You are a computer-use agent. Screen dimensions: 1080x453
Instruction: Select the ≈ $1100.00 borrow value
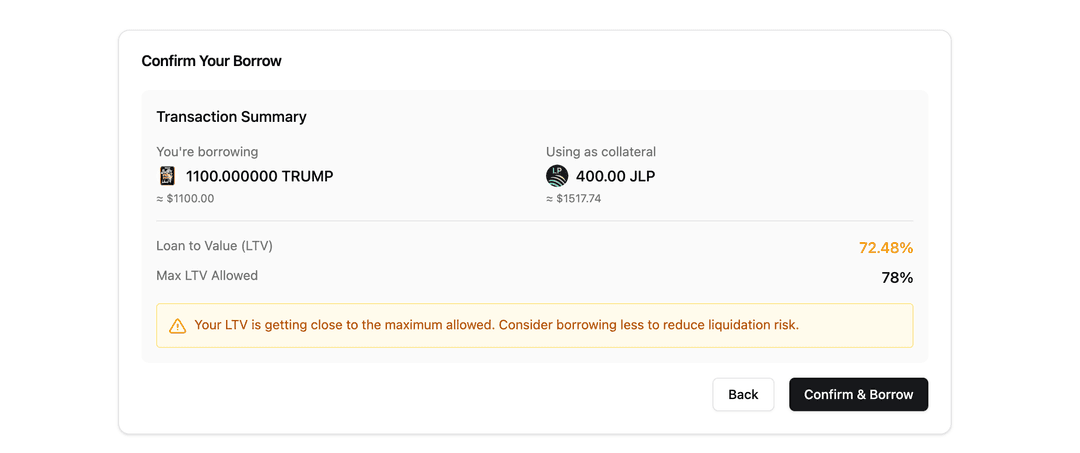[185, 199]
